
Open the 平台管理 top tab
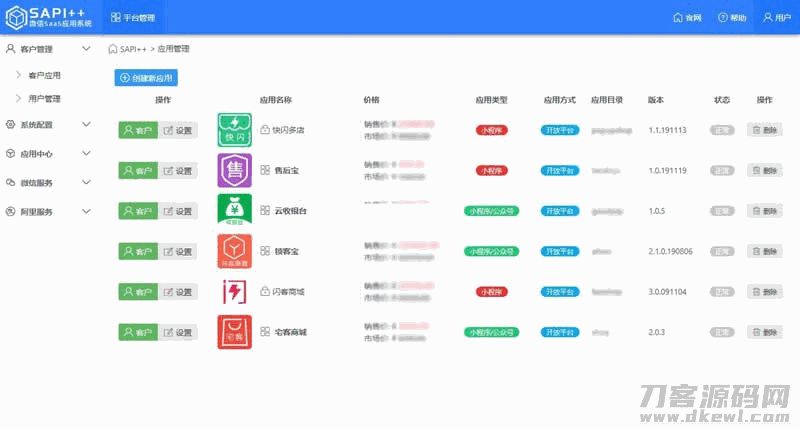[x=132, y=18]
